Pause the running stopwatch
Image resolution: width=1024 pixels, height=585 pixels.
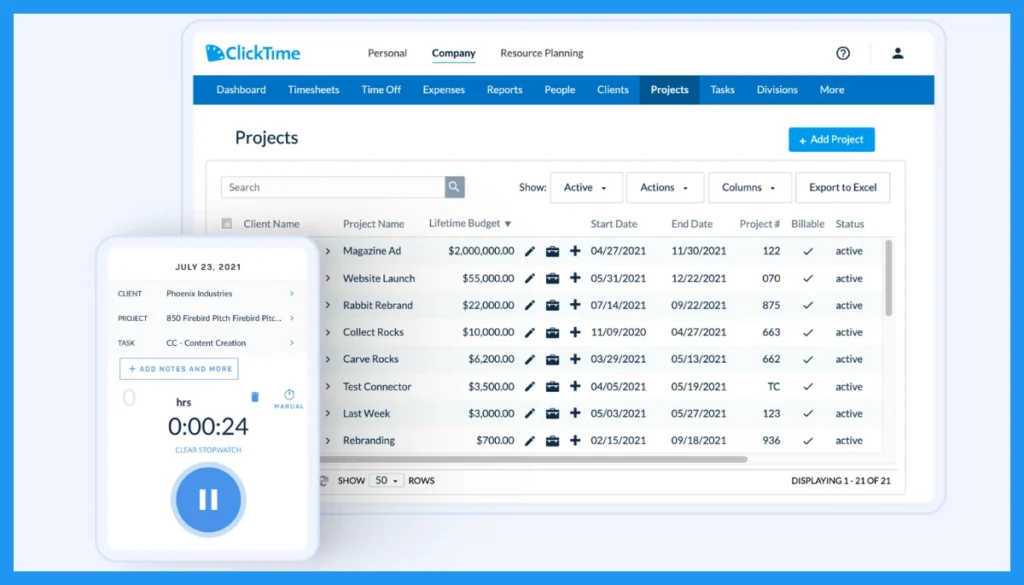pos(208,499)
